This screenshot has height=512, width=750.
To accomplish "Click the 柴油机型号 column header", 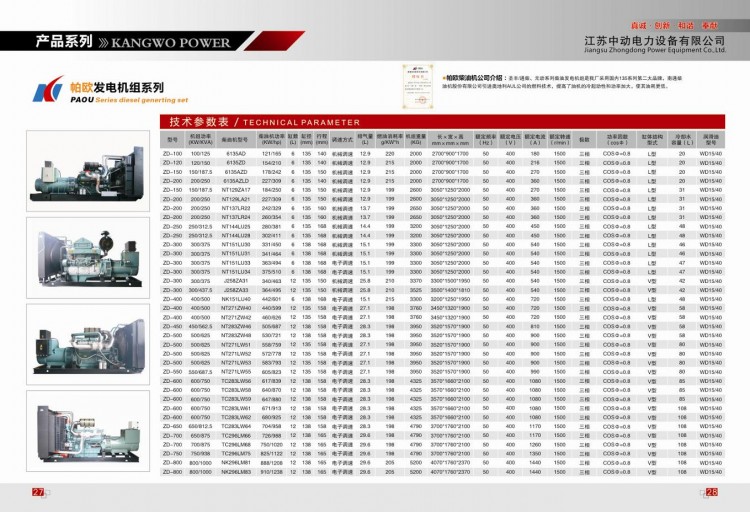I will (x=235, y=140).
